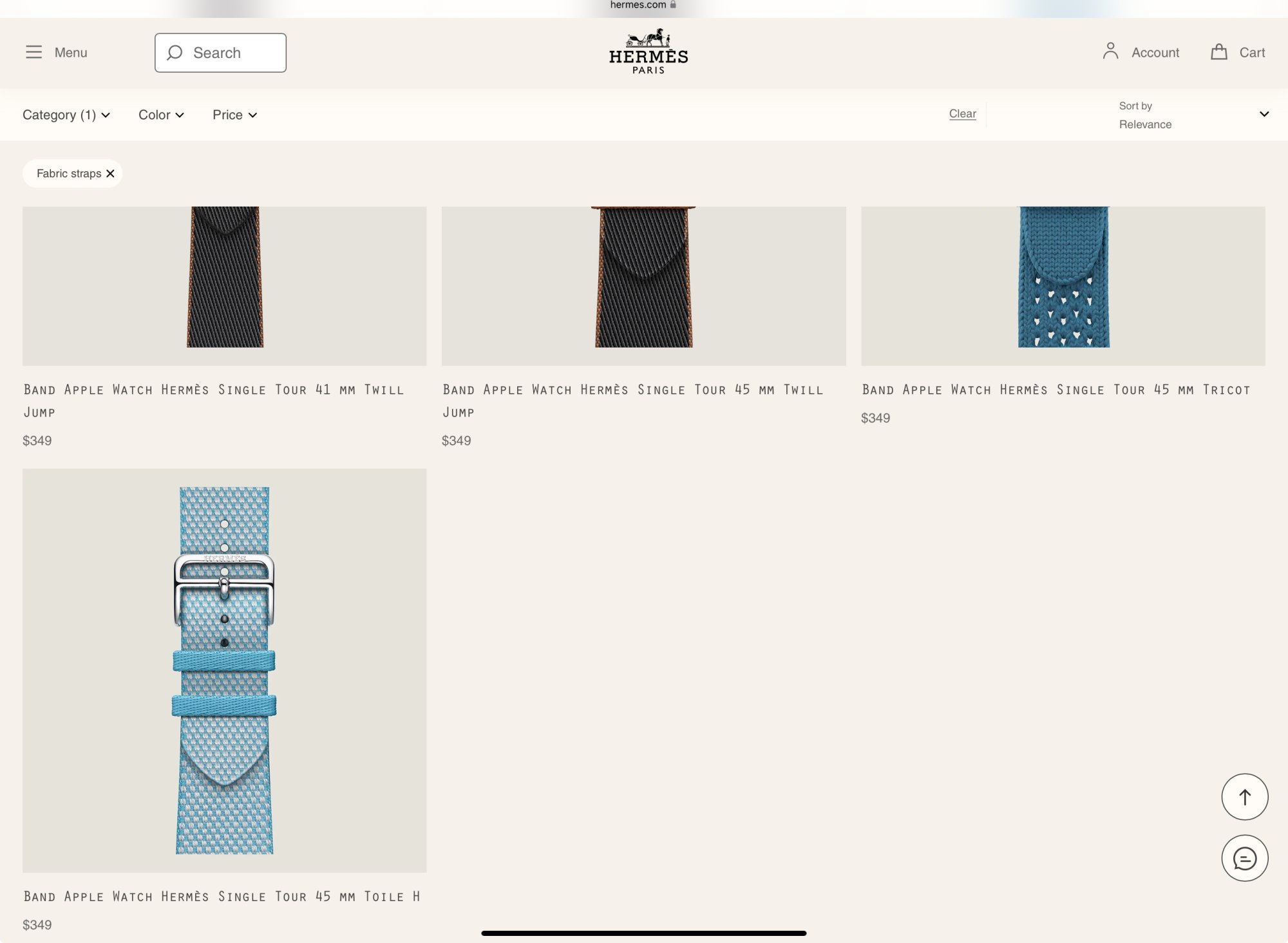Image resolution: width=1288 pixels, height=943 pixels.
Task: Click the Hermès Paris logo
Action: pyautogui.click(x=648, y=51)
